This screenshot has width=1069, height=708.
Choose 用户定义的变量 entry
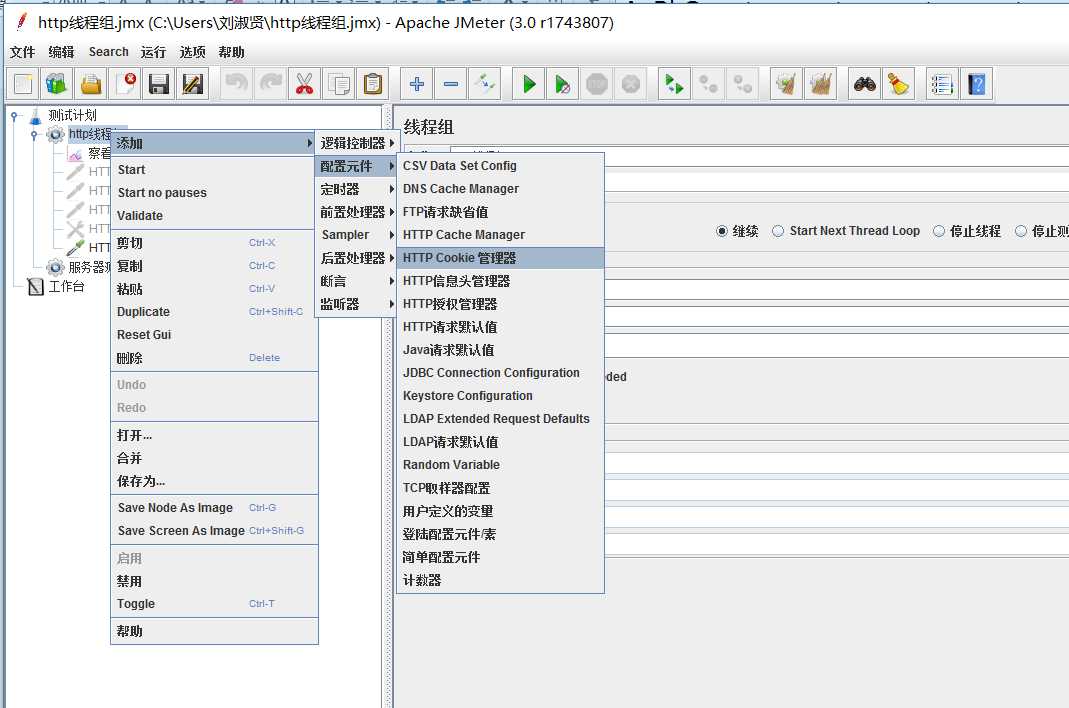click(x=500, y=511)
